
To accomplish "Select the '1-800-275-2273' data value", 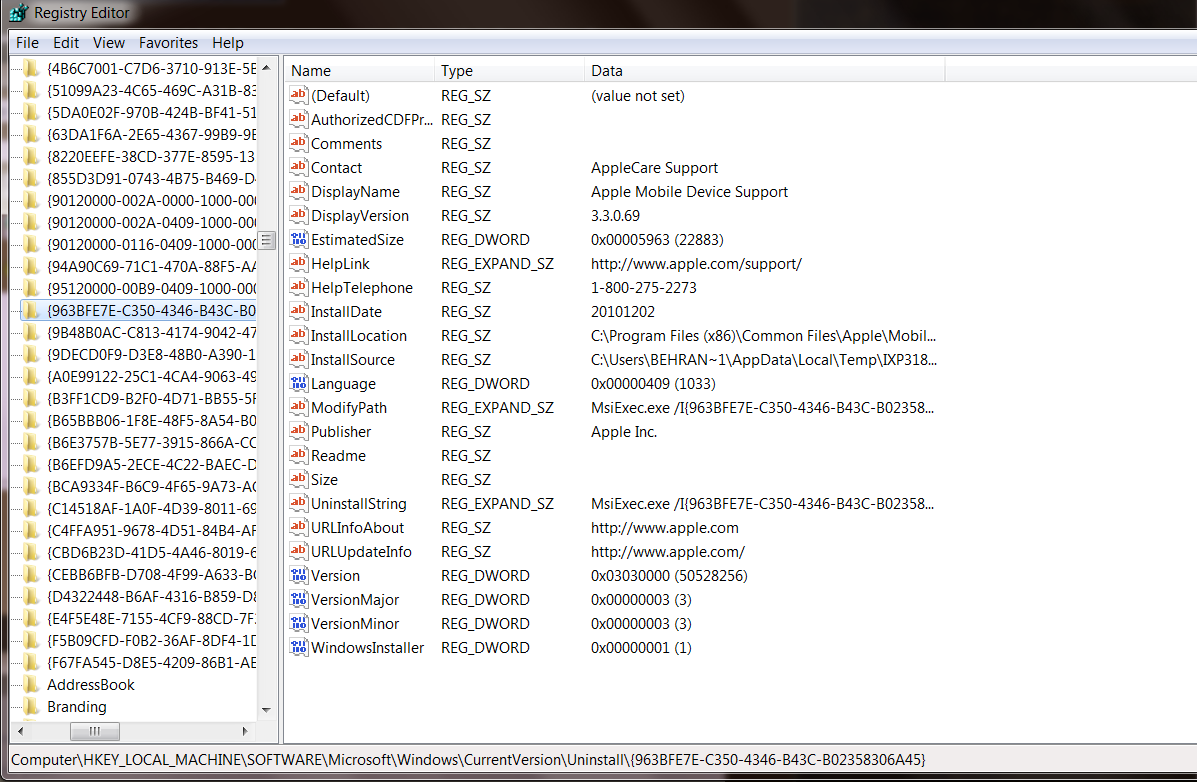I will pyautogui.click(x=644, y=287).
